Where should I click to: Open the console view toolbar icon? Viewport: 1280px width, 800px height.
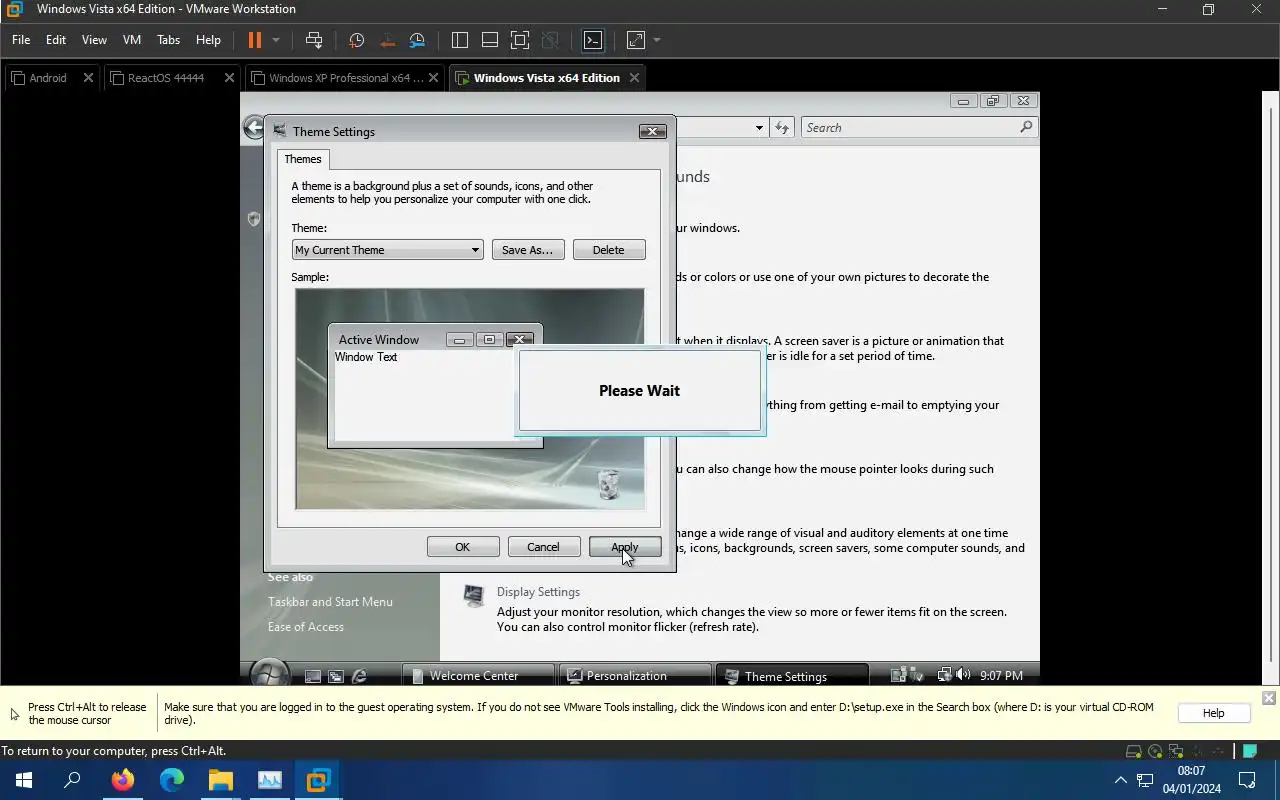click(593, 40)
